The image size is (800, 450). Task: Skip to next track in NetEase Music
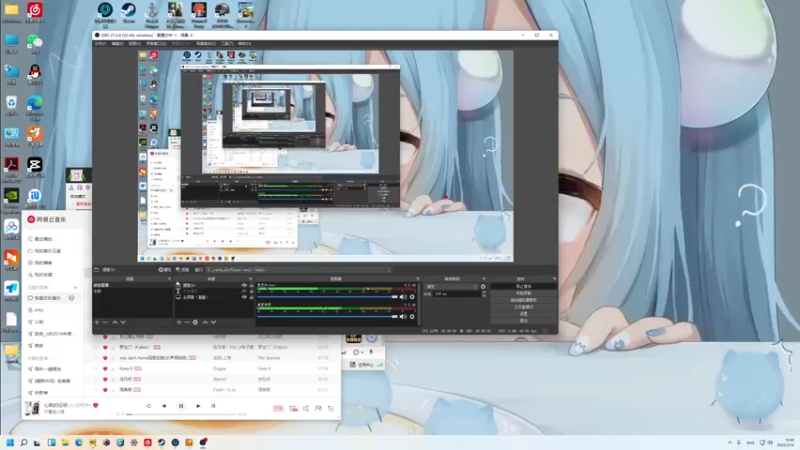coord(198,406)
